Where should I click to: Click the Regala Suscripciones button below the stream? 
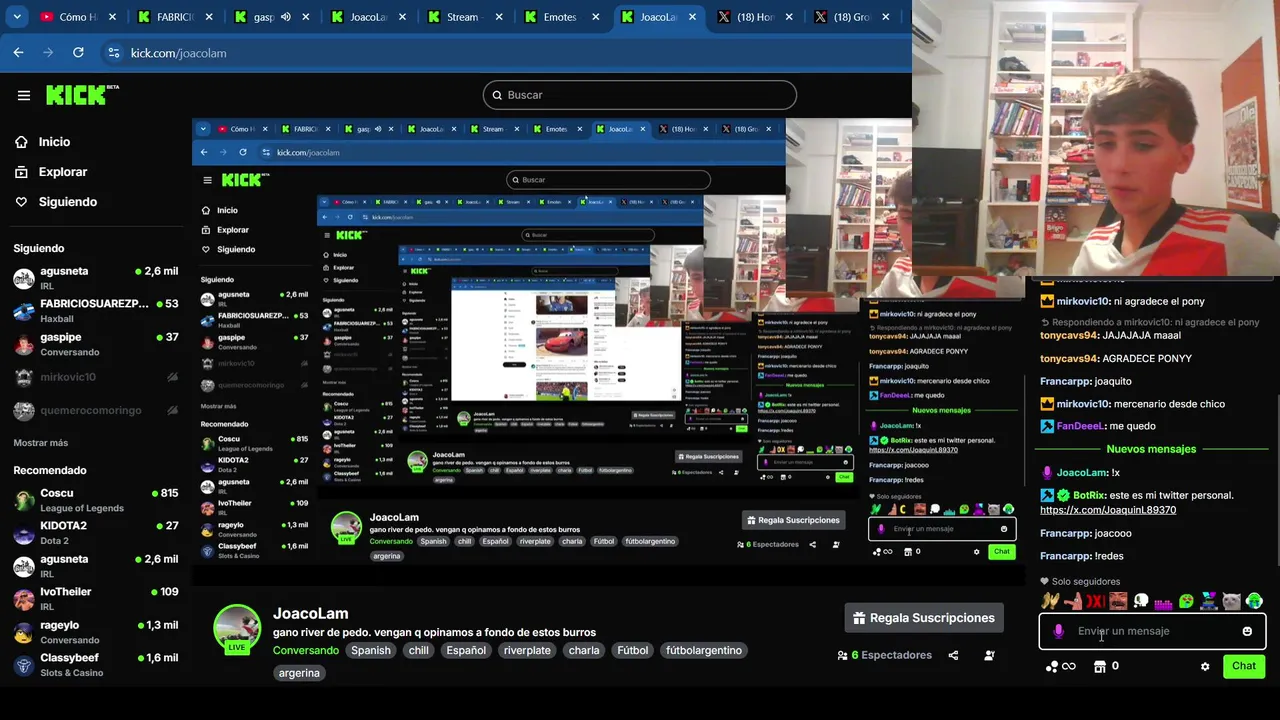(924, 618)
